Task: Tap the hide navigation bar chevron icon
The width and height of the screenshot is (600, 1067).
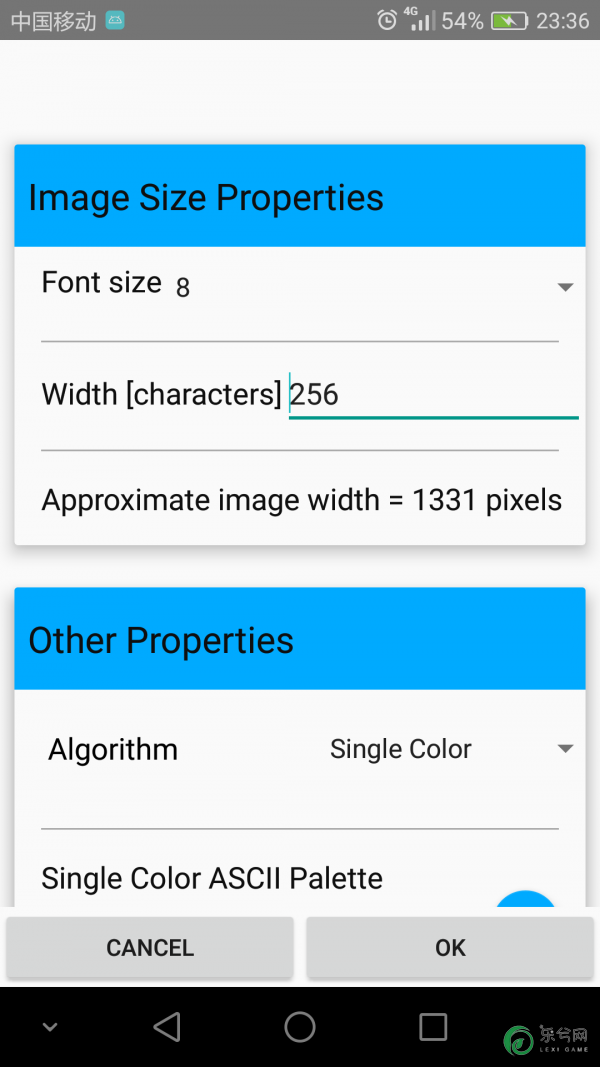Action: coord(50,1027)
